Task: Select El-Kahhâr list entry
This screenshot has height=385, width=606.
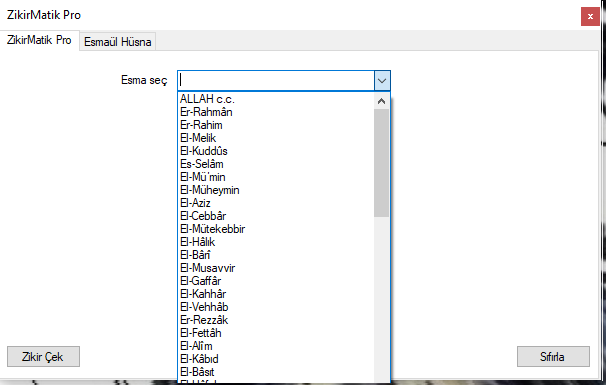Action: pos(276,294)
